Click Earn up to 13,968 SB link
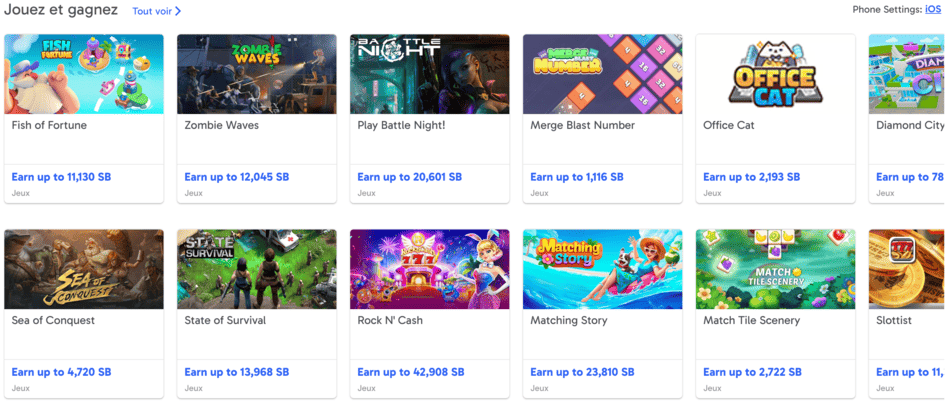The height and width of the screenshot is (404, 950). click(x=237, y=372)
